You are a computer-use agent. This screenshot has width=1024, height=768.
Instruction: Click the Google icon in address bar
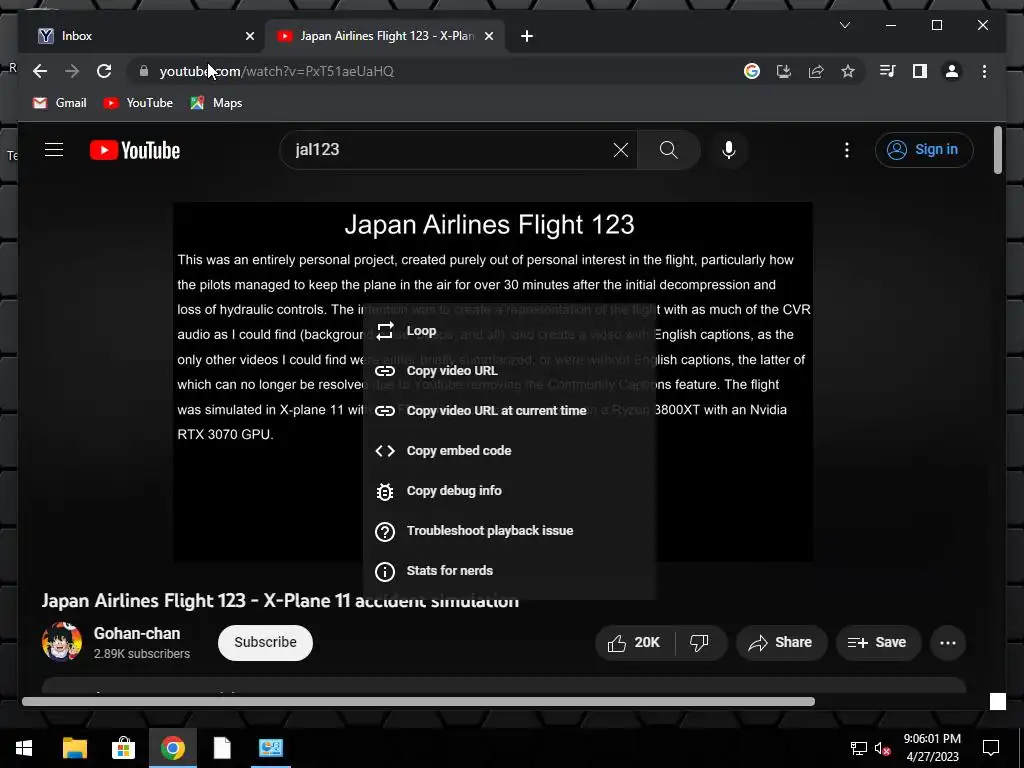tap(752, 71)
